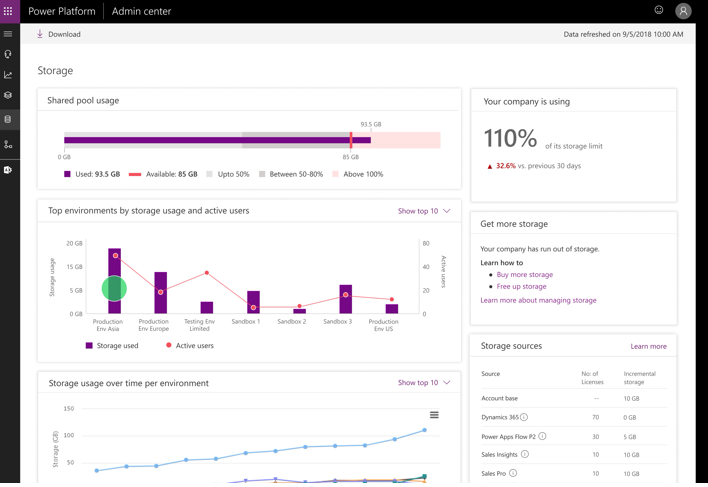The image size is (708, 487).
Task: Click the info icon beside Sales Insights
Action: tap(525, 454)
